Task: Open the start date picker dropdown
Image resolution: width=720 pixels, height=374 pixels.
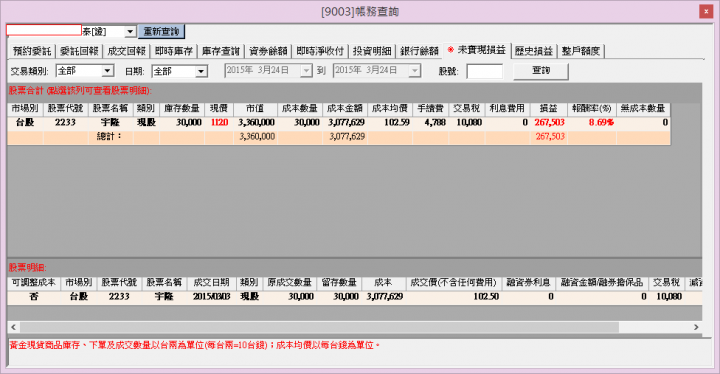Action: [x=306, y=71]
